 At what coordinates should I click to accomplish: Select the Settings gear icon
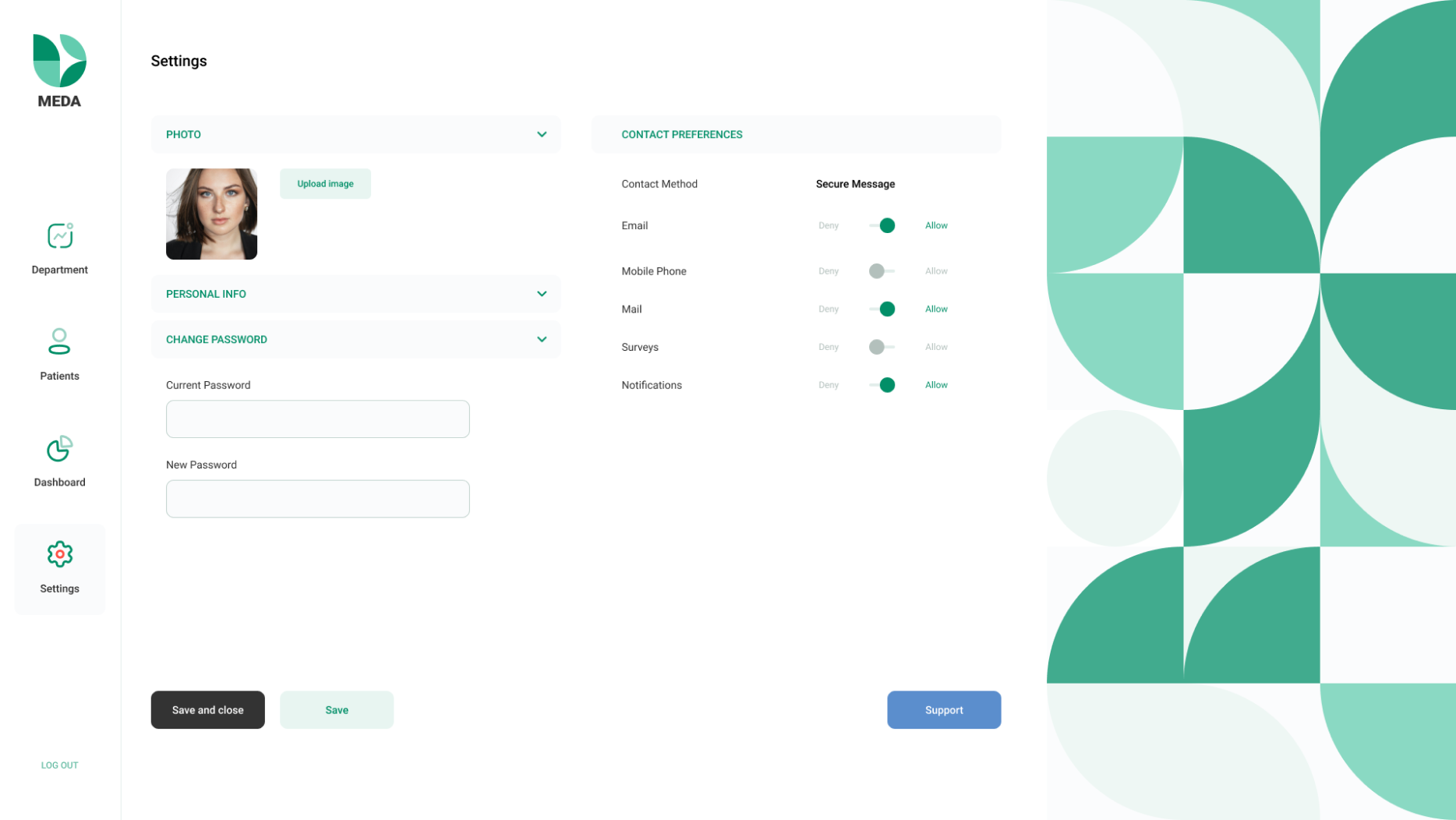coord(59,554)
